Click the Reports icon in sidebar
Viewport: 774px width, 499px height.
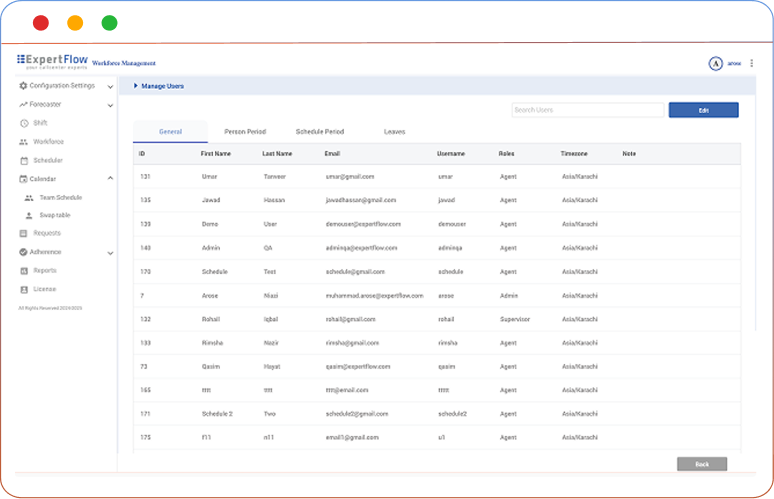pos(24,271)
